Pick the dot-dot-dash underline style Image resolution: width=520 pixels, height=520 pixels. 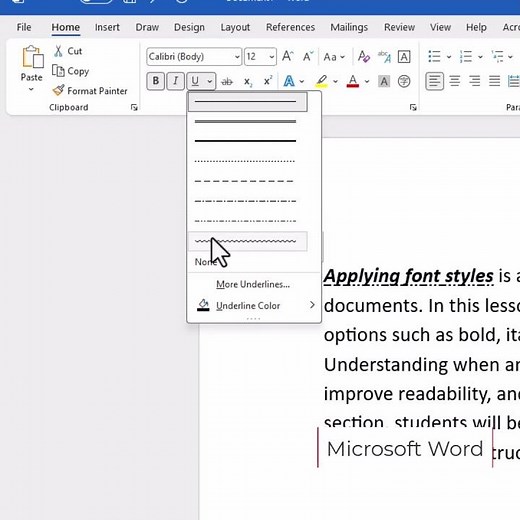click(248, 221)
